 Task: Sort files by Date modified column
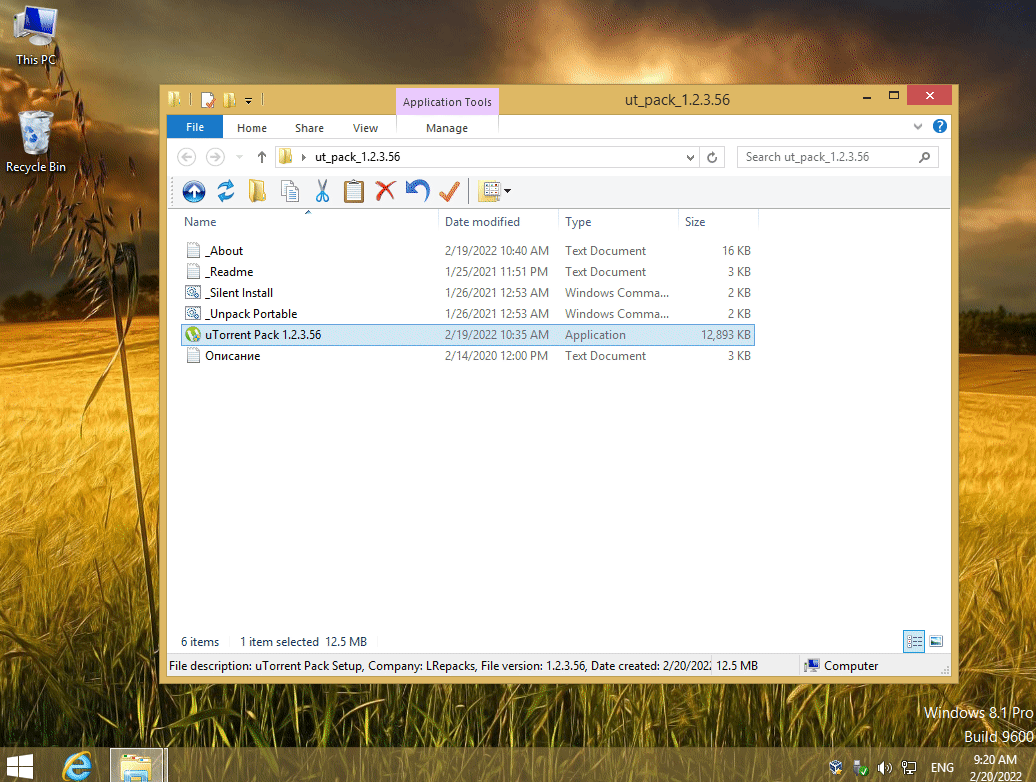pyautogui.click(x=498, y=222)
